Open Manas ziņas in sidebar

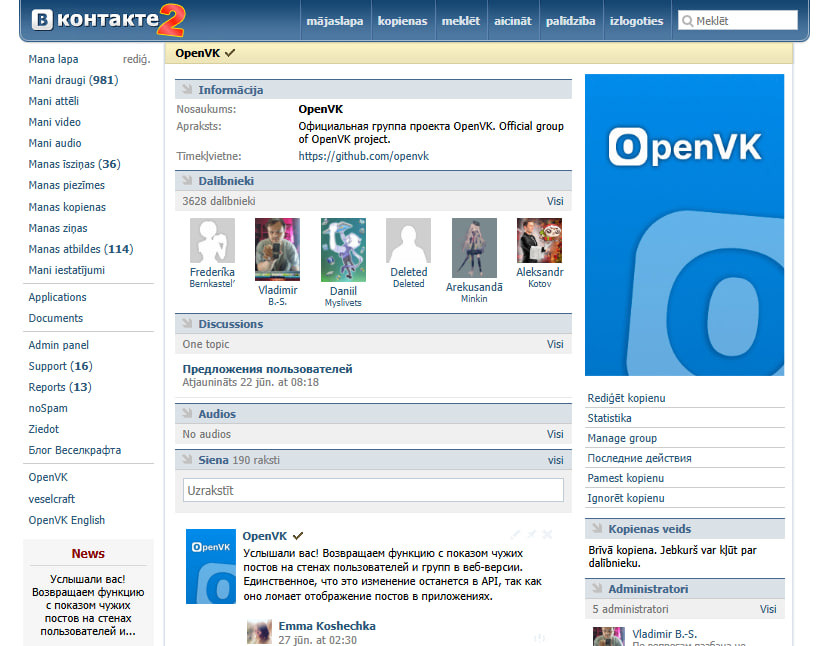coord(58,228)
